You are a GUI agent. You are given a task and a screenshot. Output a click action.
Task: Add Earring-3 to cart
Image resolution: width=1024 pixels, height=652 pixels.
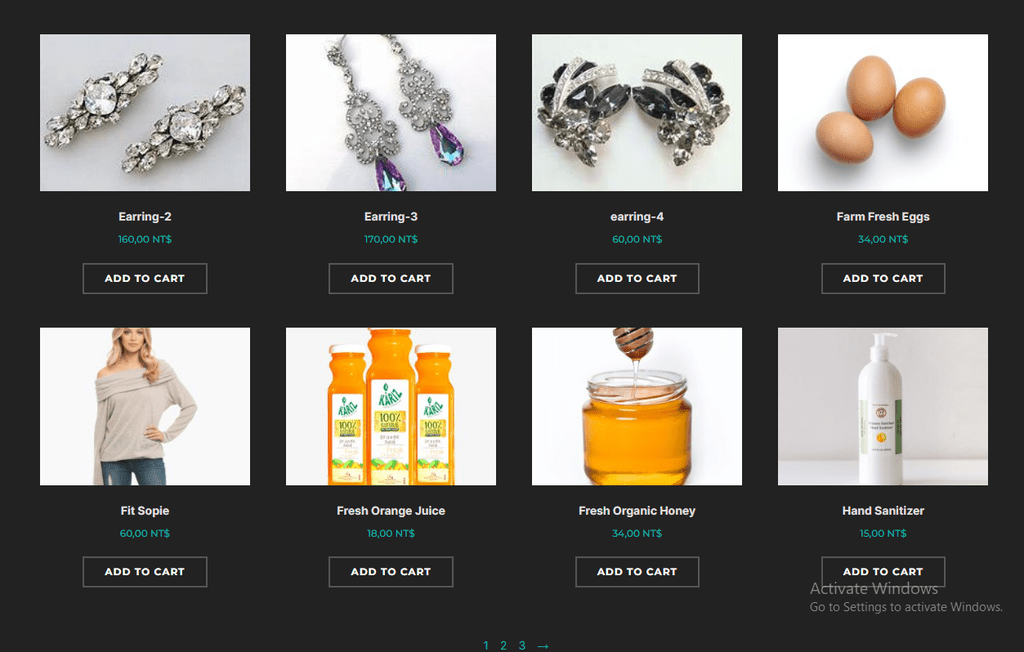391,278
